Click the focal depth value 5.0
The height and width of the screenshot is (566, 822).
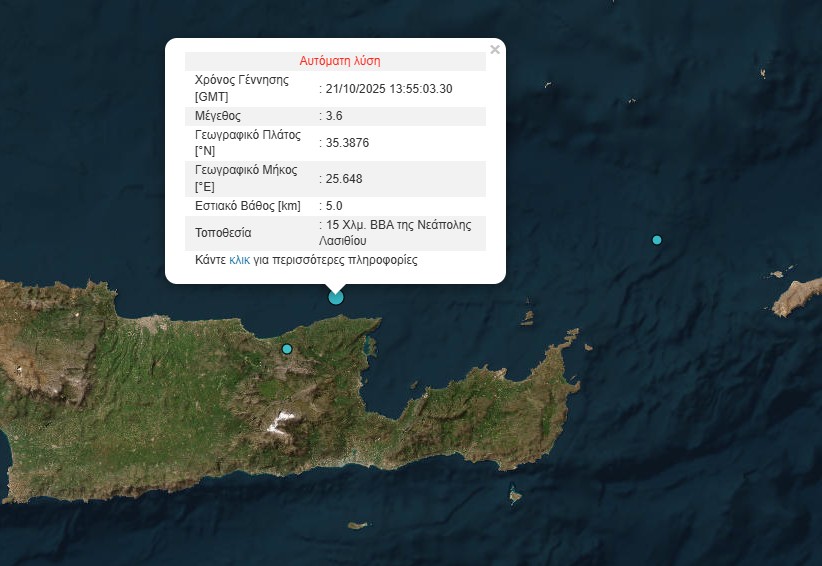[x=334, y=206]
